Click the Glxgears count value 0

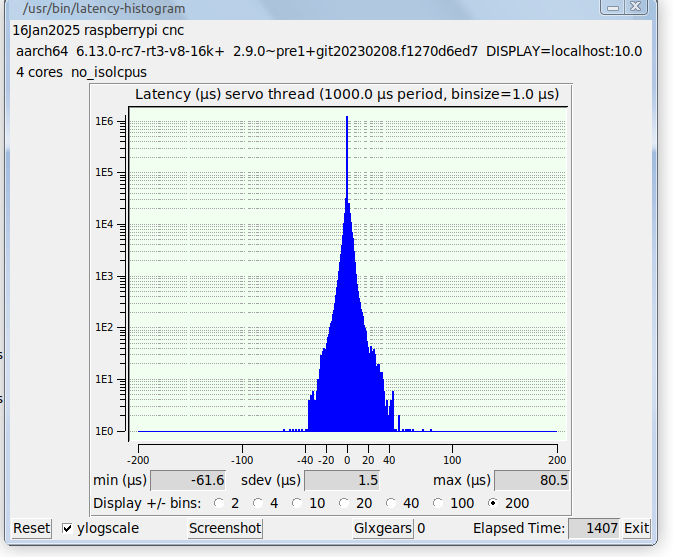coord(421,528)
